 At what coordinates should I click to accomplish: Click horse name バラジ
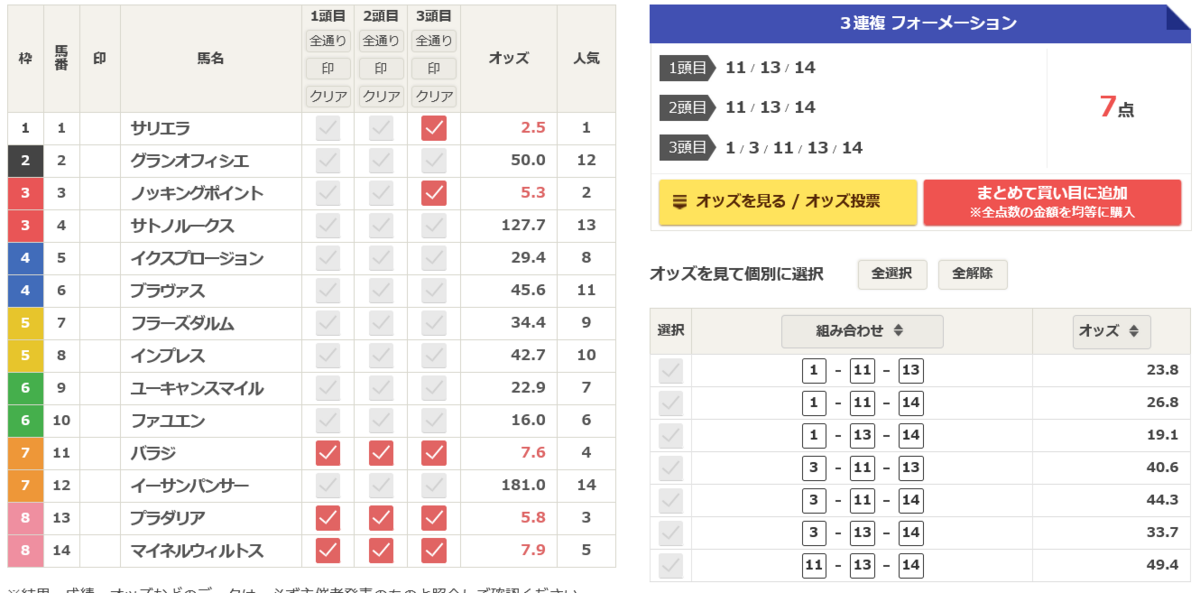click(x=153, y=453)
